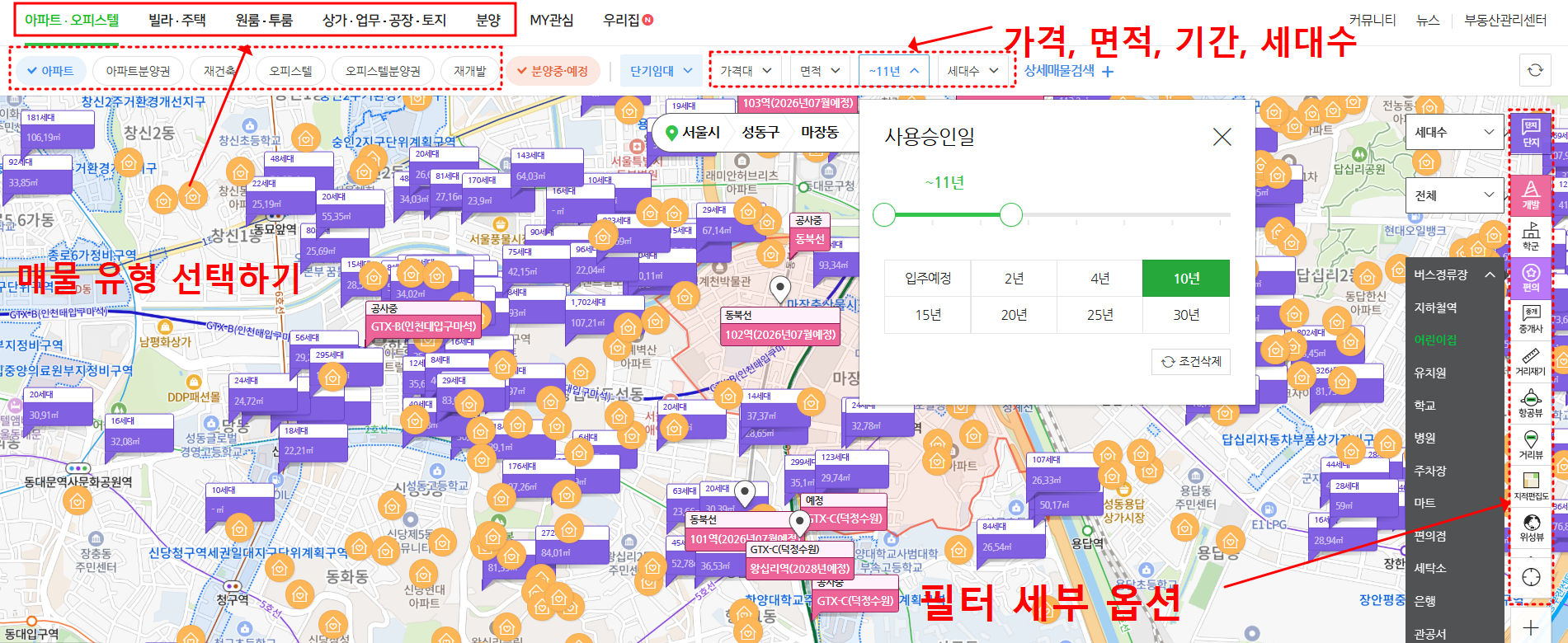Collapse the 버스정류장 amenities list

point(1454,275)
